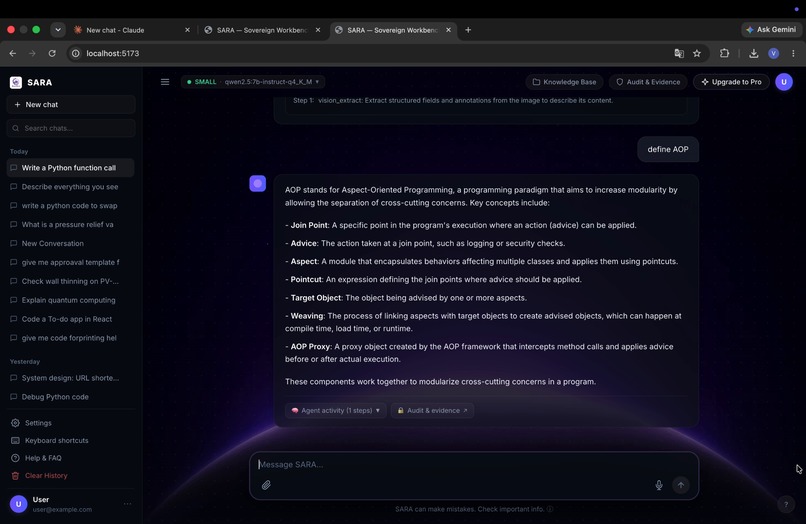Expand Agent activity (1 steps) dropdown
This screenshot has height=524, width=806.
pyautogui.click(x=336, y=410)
